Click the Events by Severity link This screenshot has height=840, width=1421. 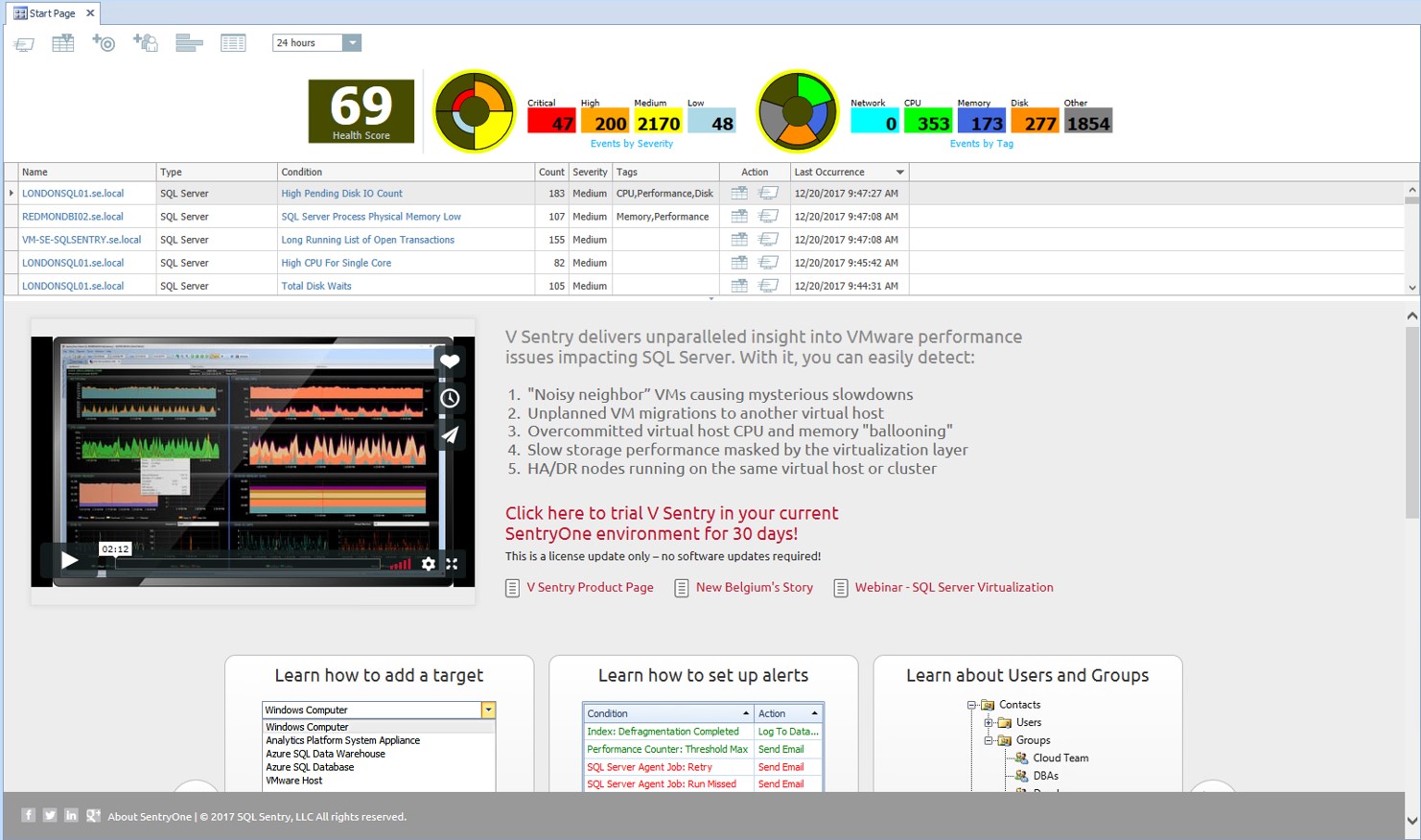pos(632,144)
